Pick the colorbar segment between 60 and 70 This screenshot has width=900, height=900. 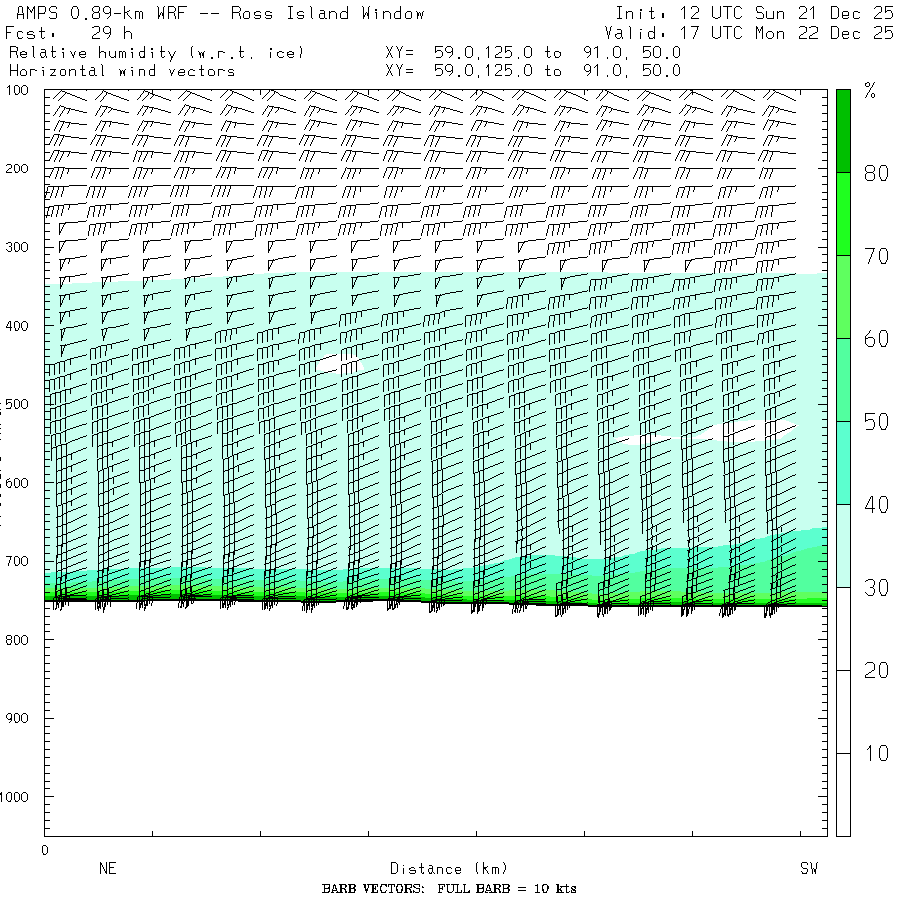843,296
